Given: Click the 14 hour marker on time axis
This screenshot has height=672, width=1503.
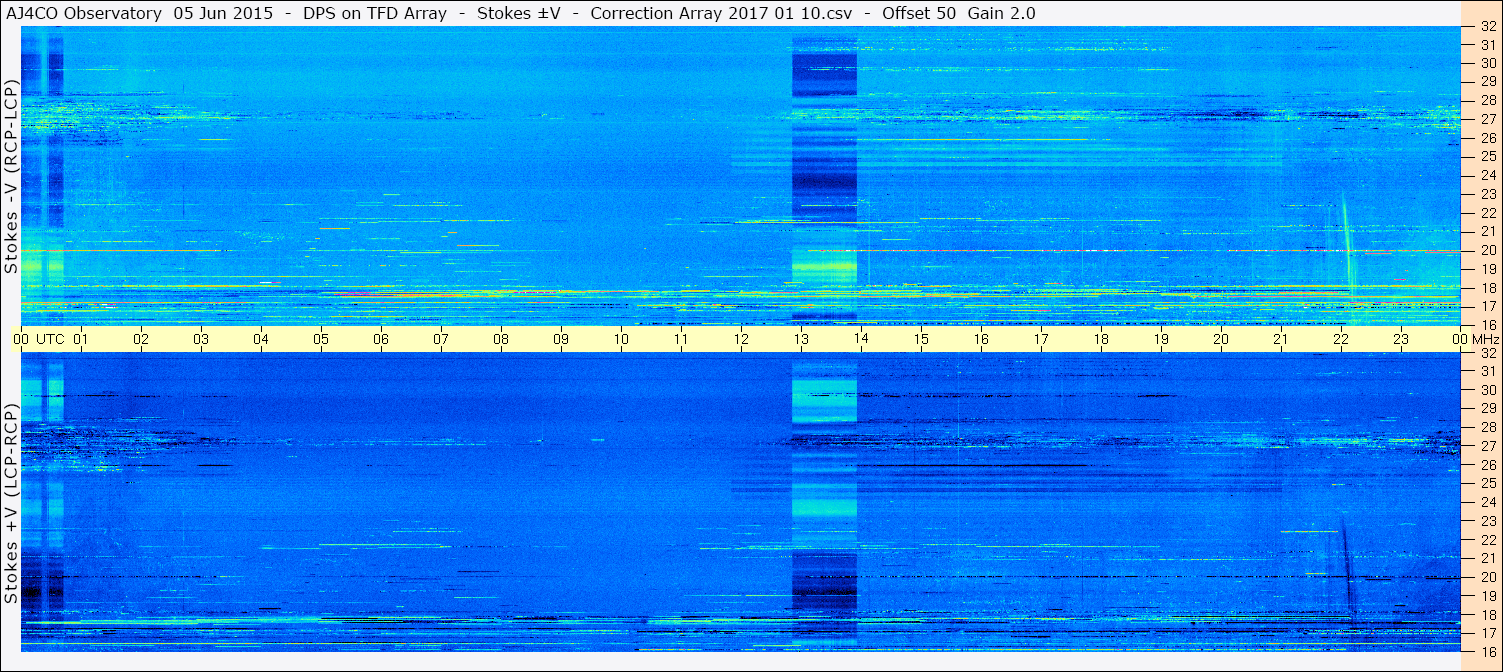Looking at the screenshot, I should pyautogui.click(x=861, y=339).
